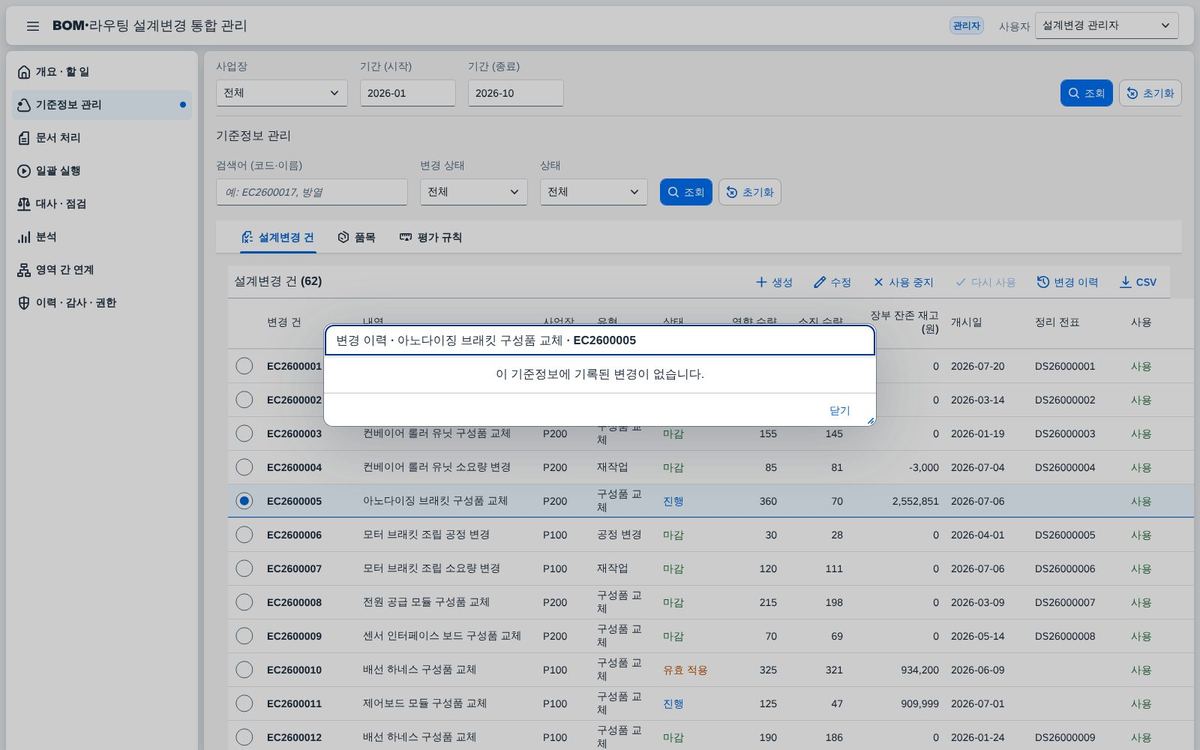1200x750 pixels.
Task: Click the play icon beside 일괄 실행
Action: 24,171
